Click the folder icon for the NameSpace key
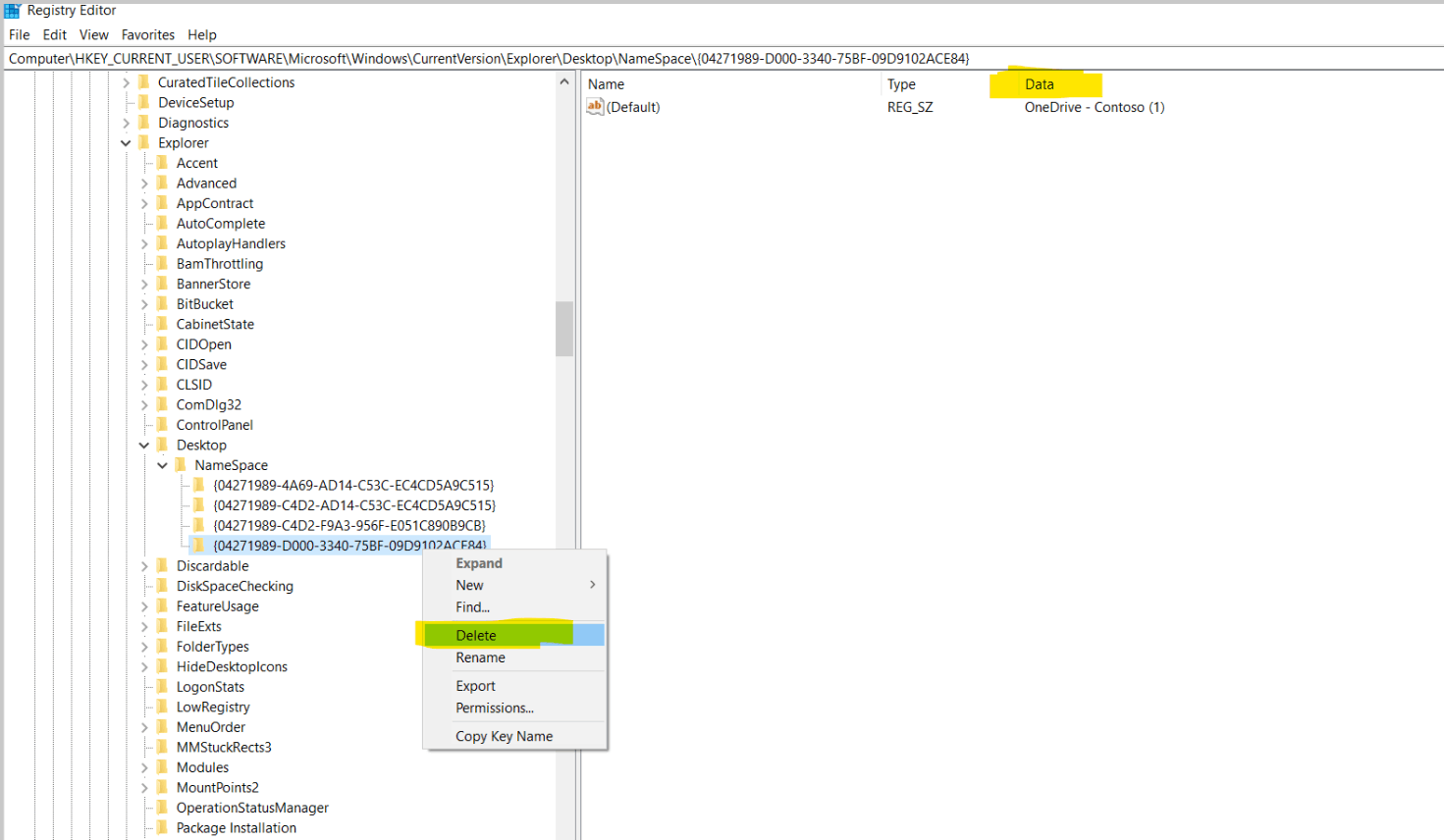The image size is (1444, 840). click(x=181, y=464)
